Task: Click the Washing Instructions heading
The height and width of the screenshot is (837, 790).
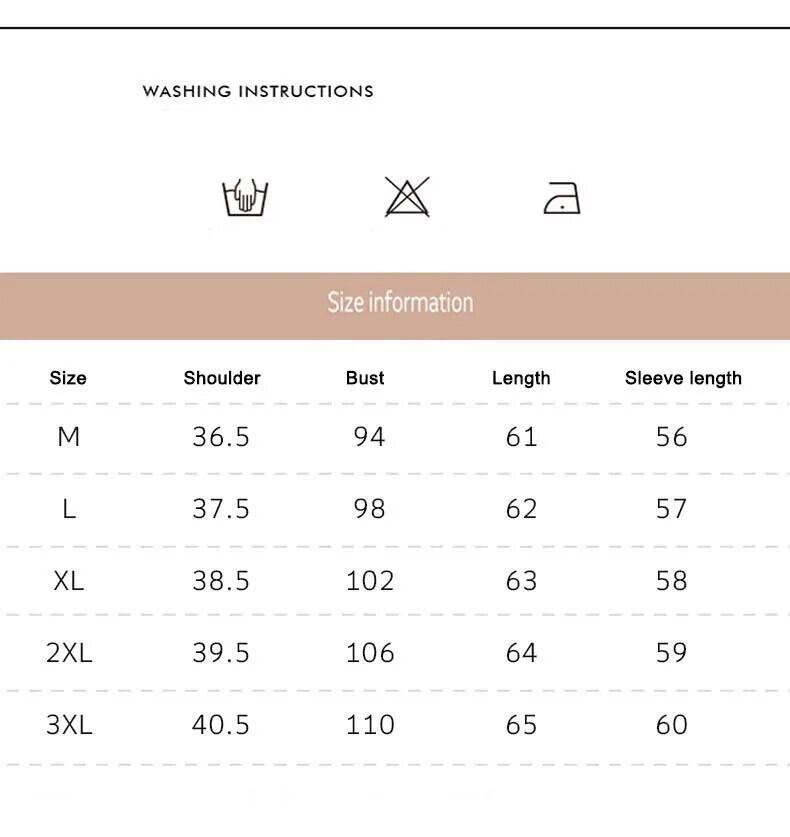Action: pos(258,91)
